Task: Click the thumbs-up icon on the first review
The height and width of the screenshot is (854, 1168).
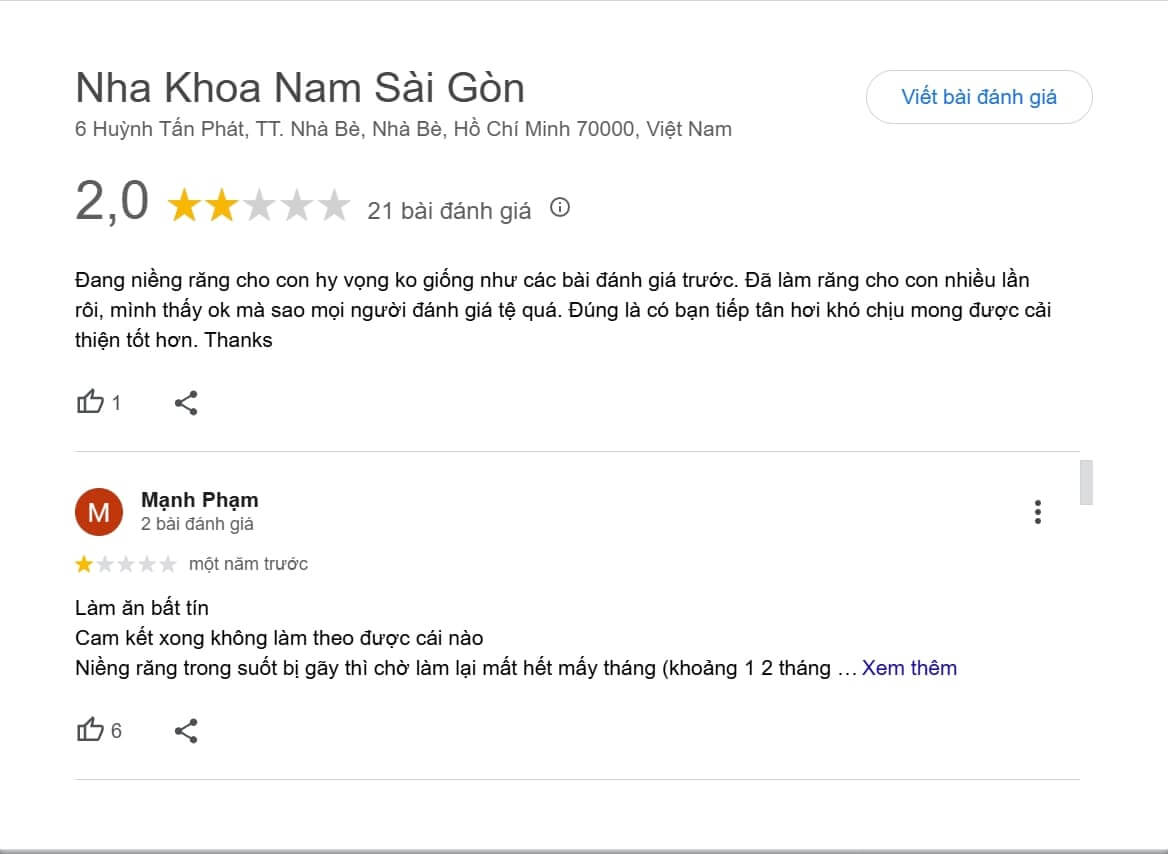Action: click(x=91, y=401)
